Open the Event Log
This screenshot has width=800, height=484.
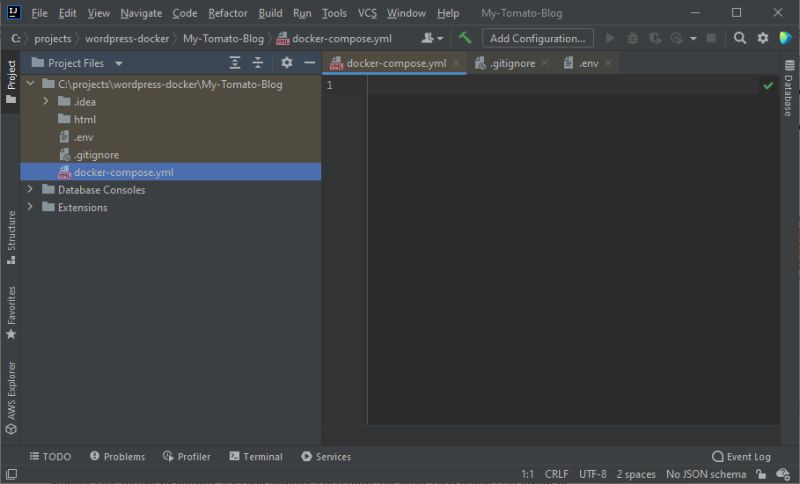(741, 456)
